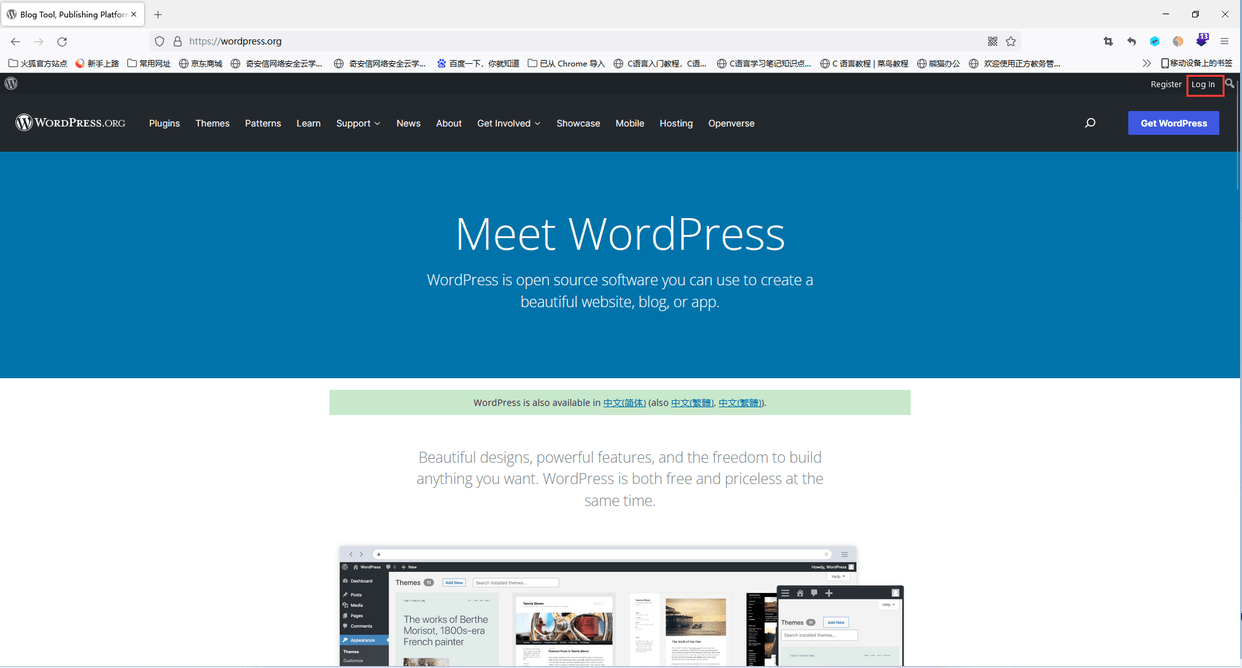The width and height of the screenshot is (1242, 668).
Task: Open the 熊猫办公 bookmark
Action: pyautogui.click(x=938, y=63)
